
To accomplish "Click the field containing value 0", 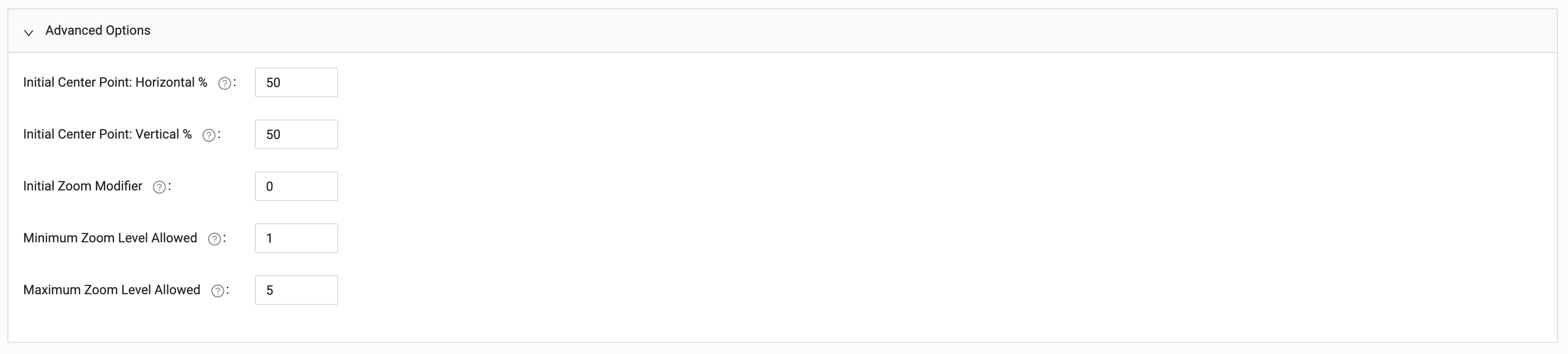I will click(296, 186).
